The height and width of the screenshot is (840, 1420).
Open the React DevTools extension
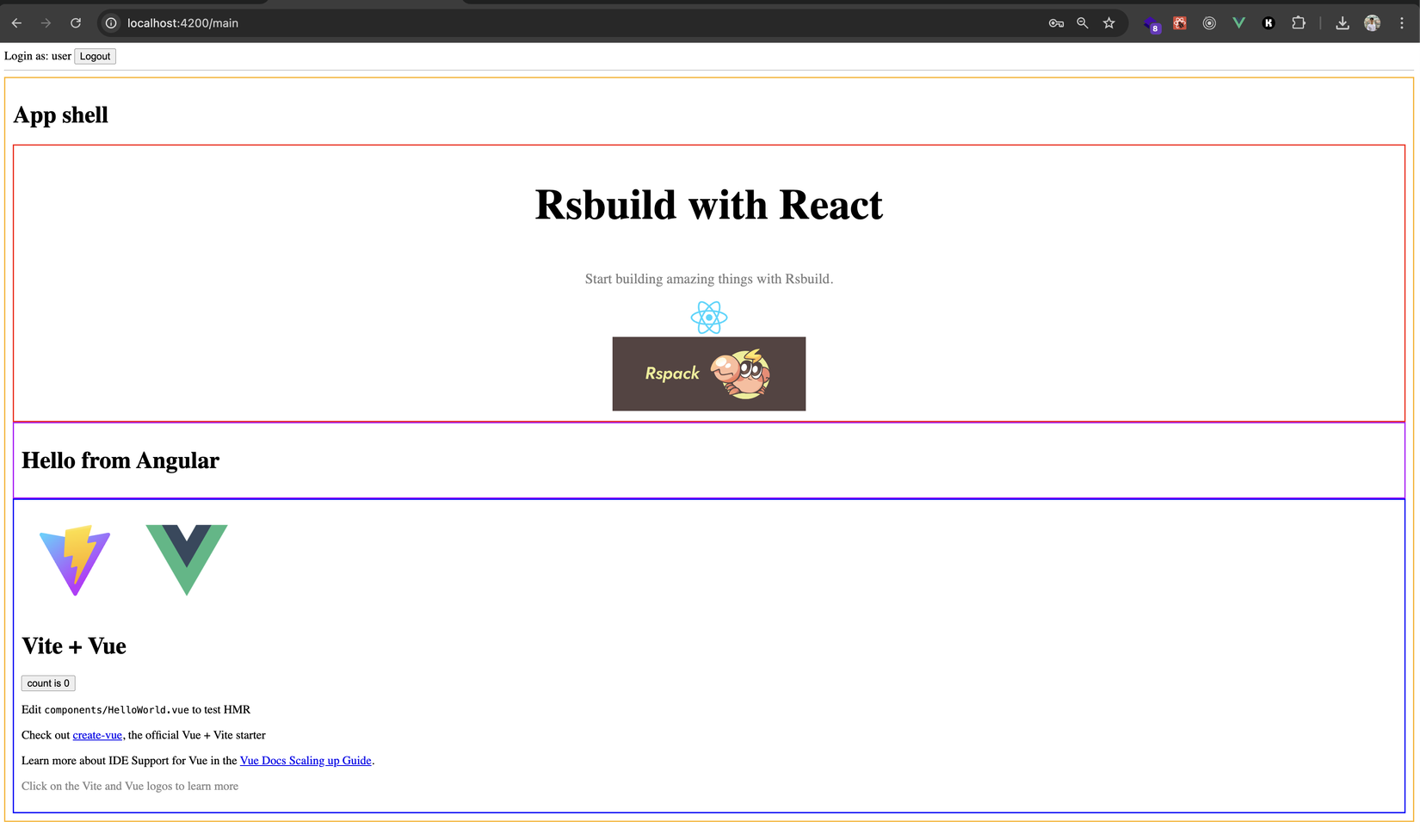1180,23
